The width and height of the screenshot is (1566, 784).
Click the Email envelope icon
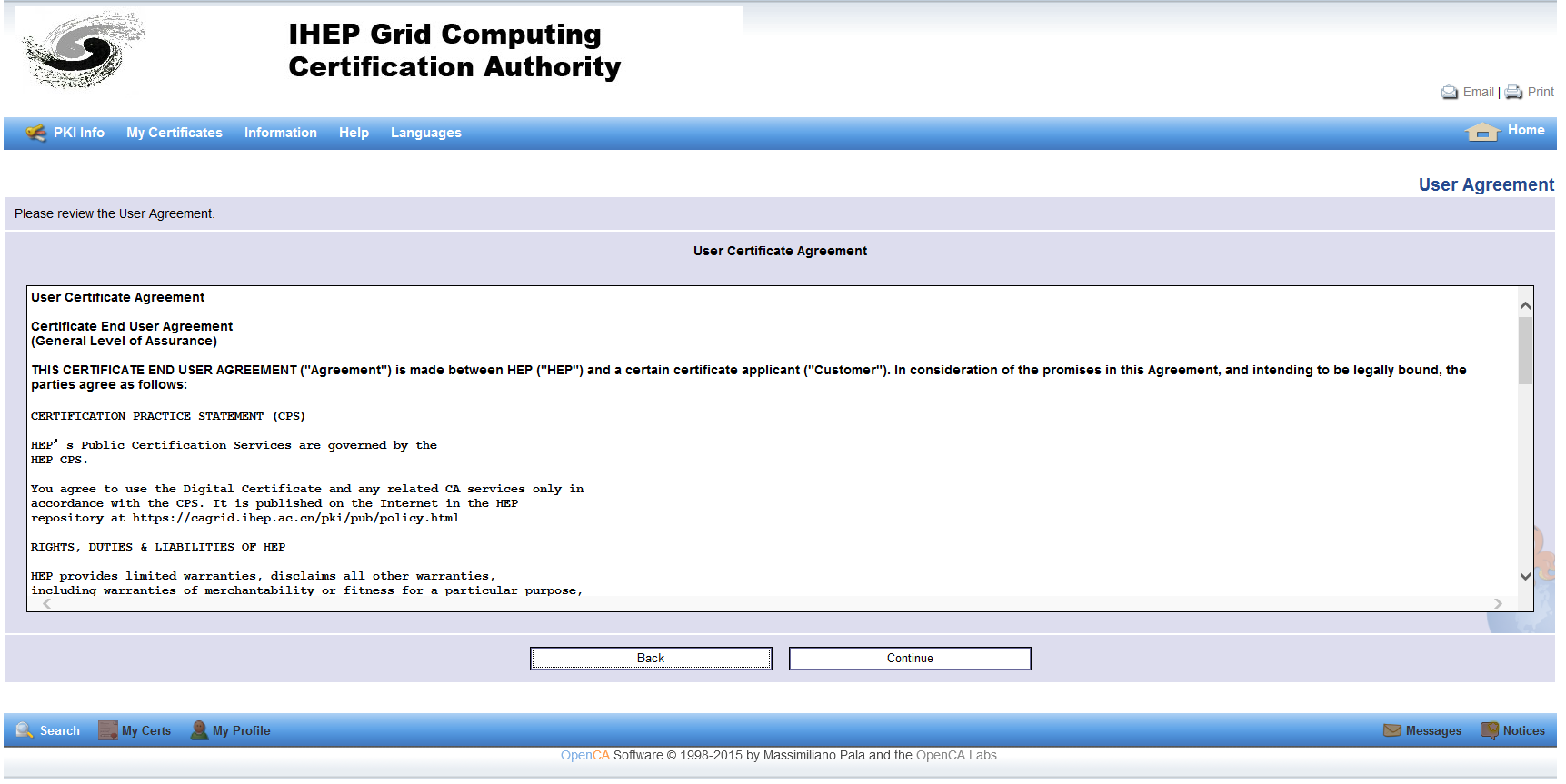tap(1450, 93)
